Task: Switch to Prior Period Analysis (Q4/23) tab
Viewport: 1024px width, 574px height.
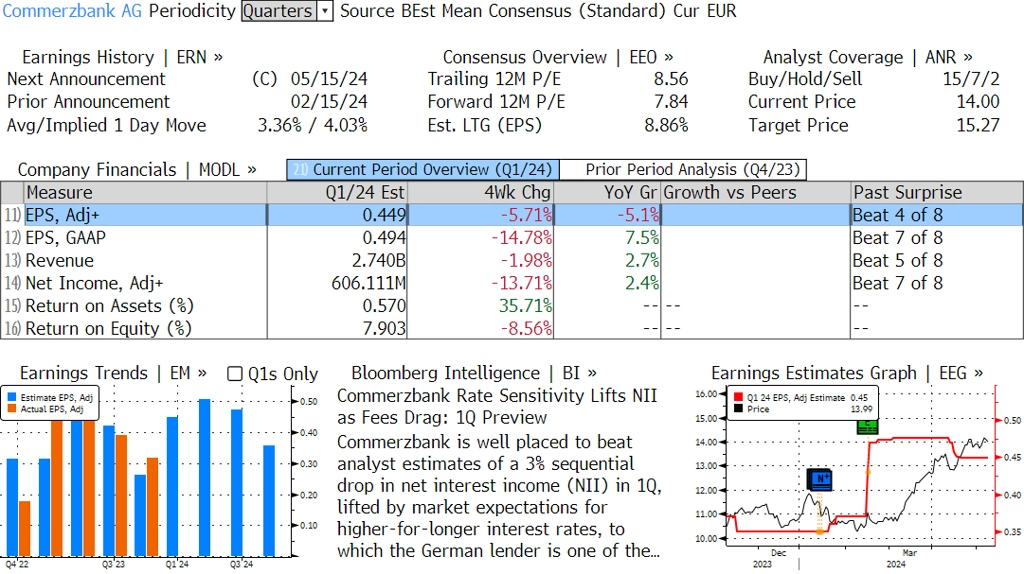Action: (684, 170)
